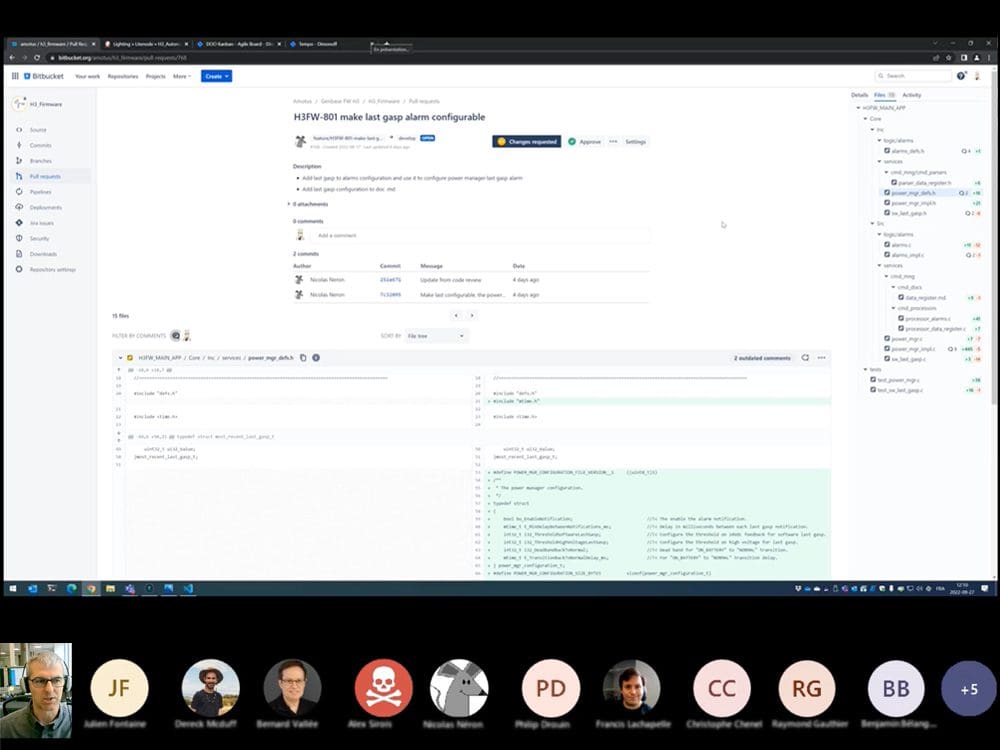This screenshot has width=1000, height=750.
Task: Open Deployments in the sidebar
Action: pyautogui.click(x=44, y=207)
